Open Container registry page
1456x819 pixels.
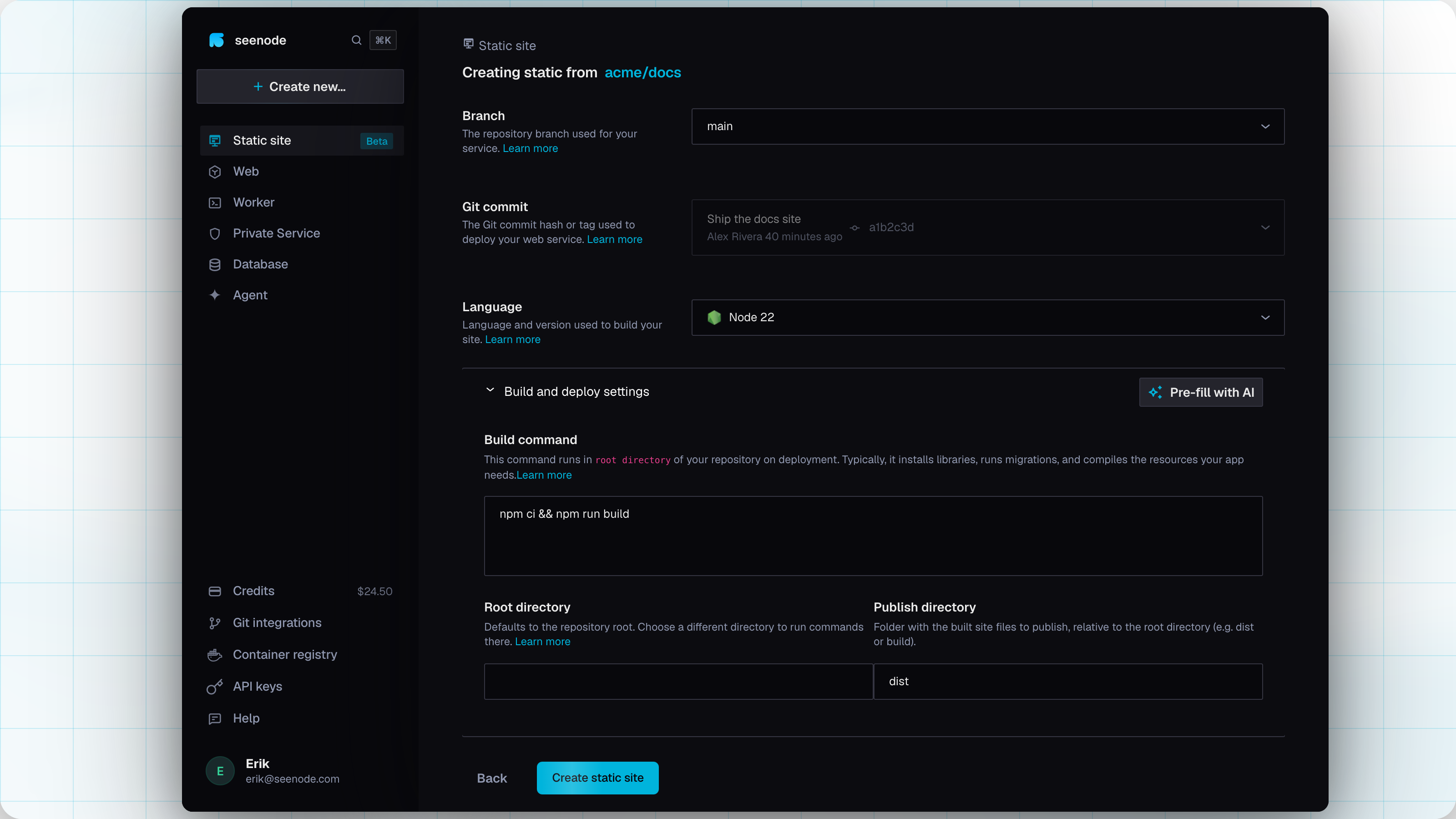point(302,655)
